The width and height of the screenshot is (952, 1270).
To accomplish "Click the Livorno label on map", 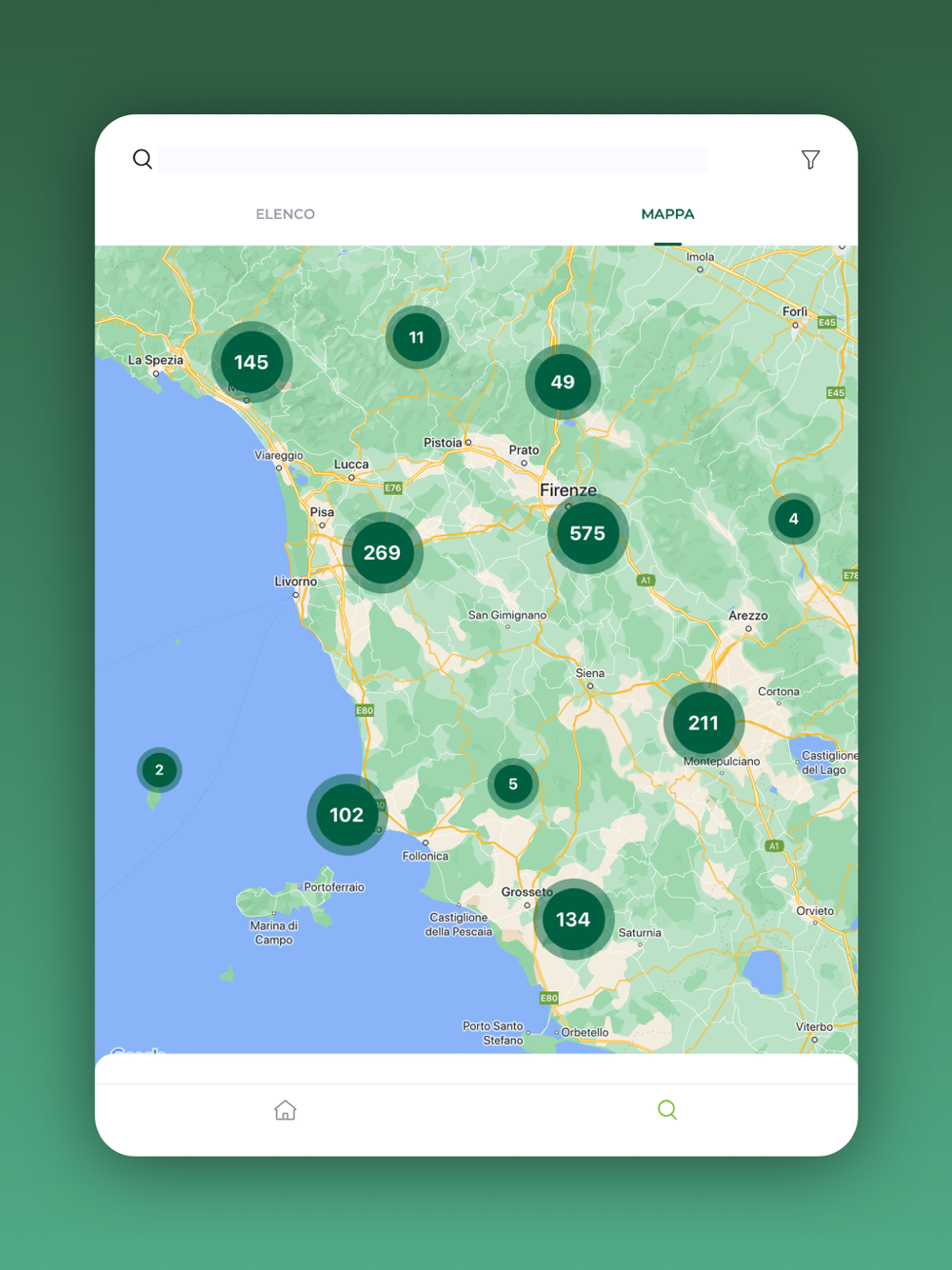I will [x=296, y=582].
